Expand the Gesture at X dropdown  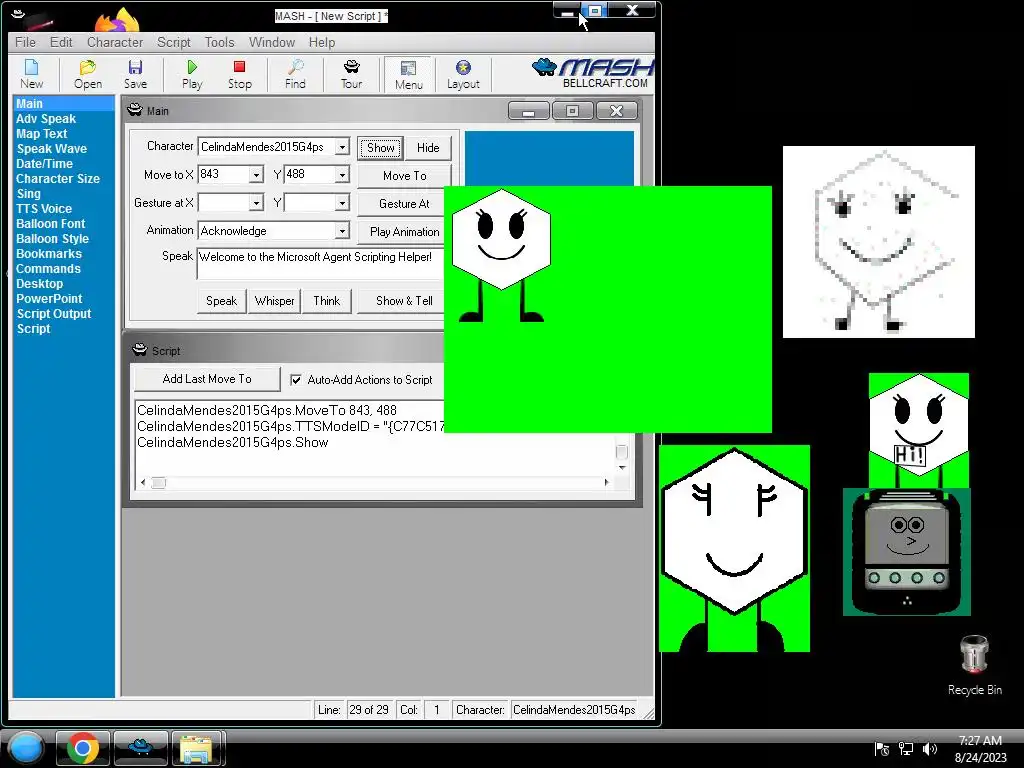[256, 203]
